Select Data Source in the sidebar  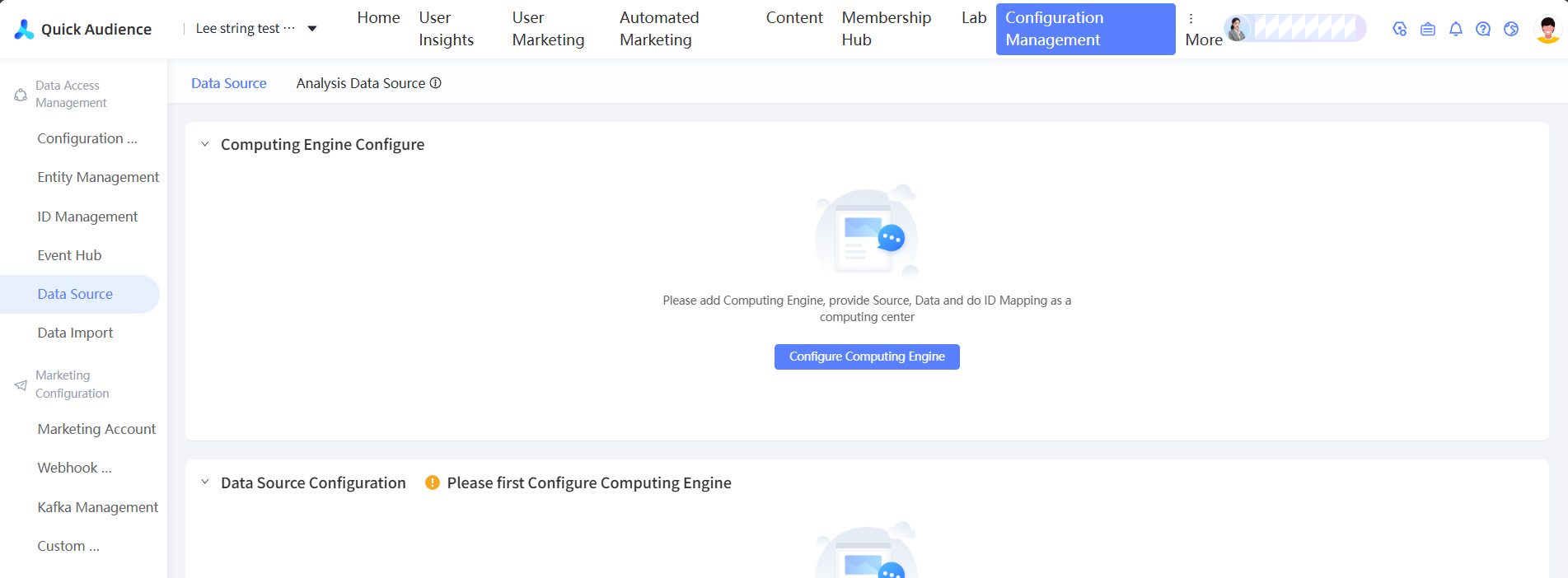pos(80,294)
